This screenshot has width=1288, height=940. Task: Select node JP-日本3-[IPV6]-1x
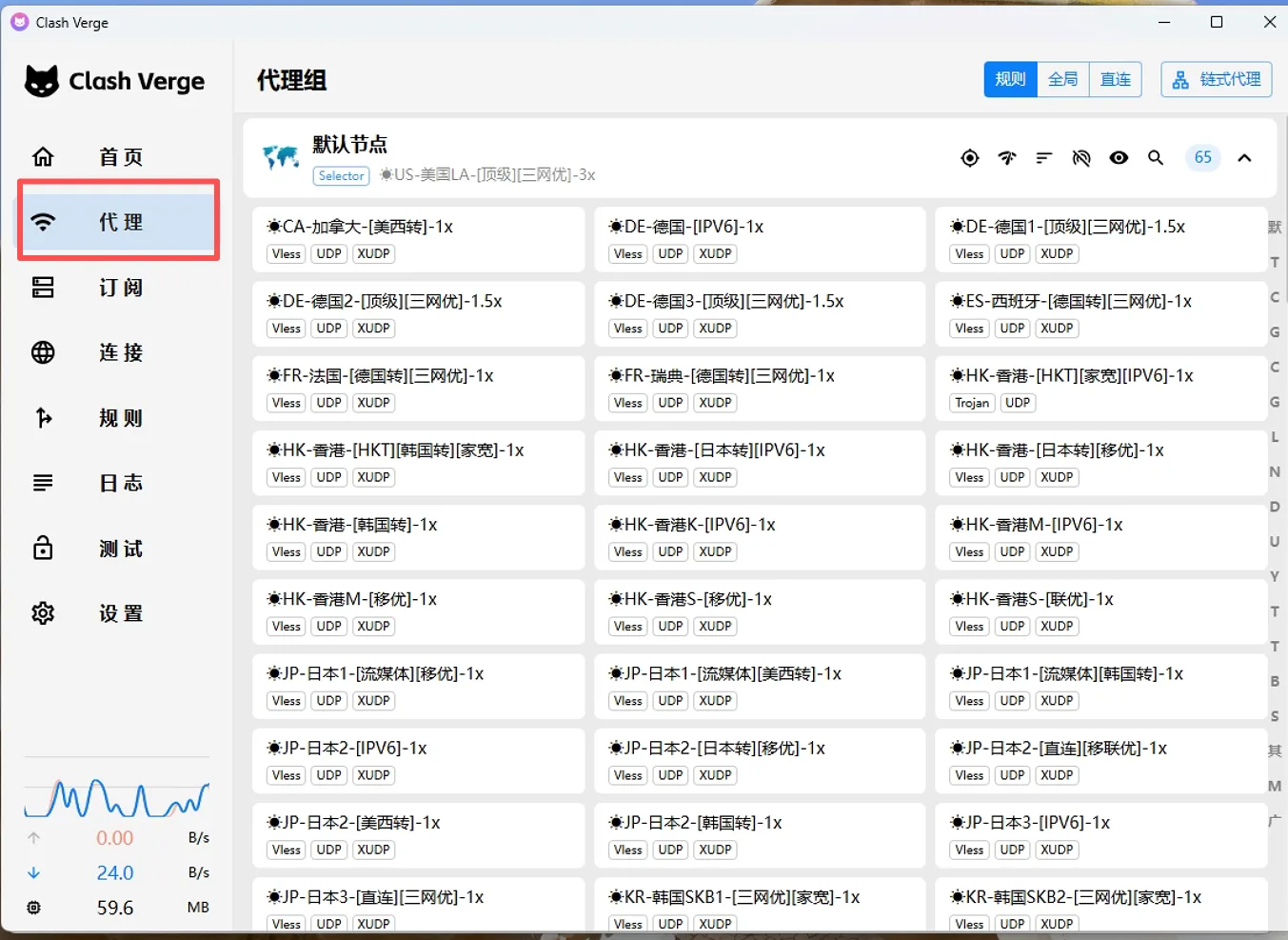click(1101, 835)
